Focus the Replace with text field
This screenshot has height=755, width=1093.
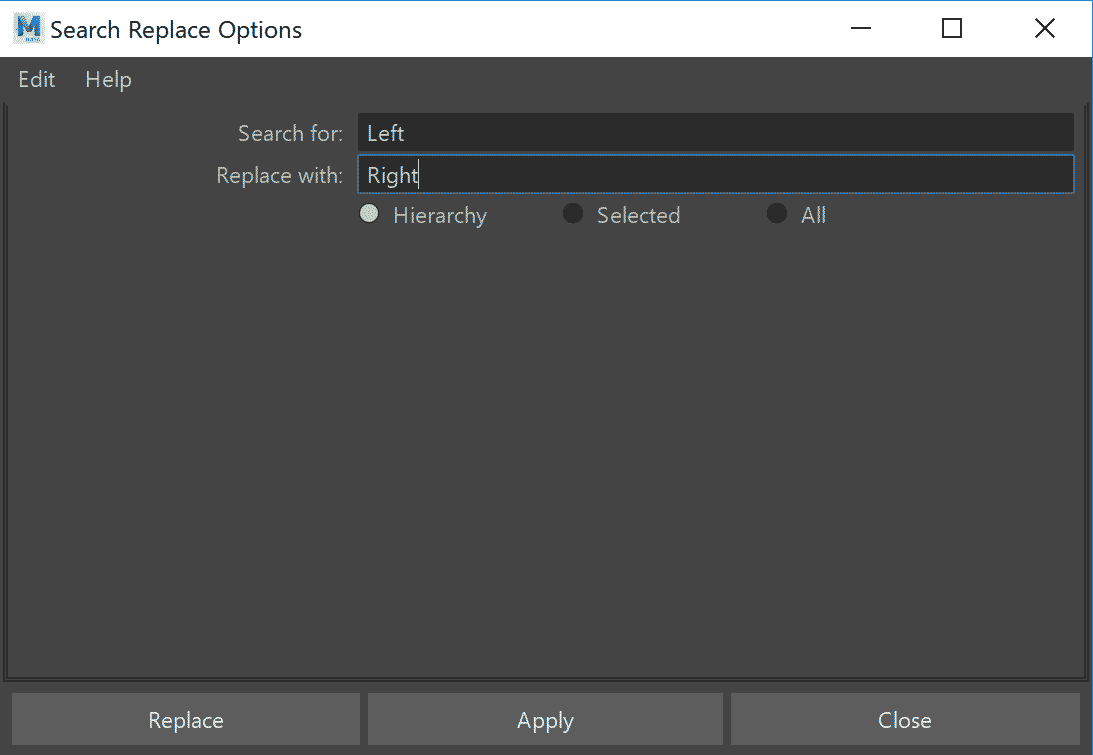click(x=715, y=175)
